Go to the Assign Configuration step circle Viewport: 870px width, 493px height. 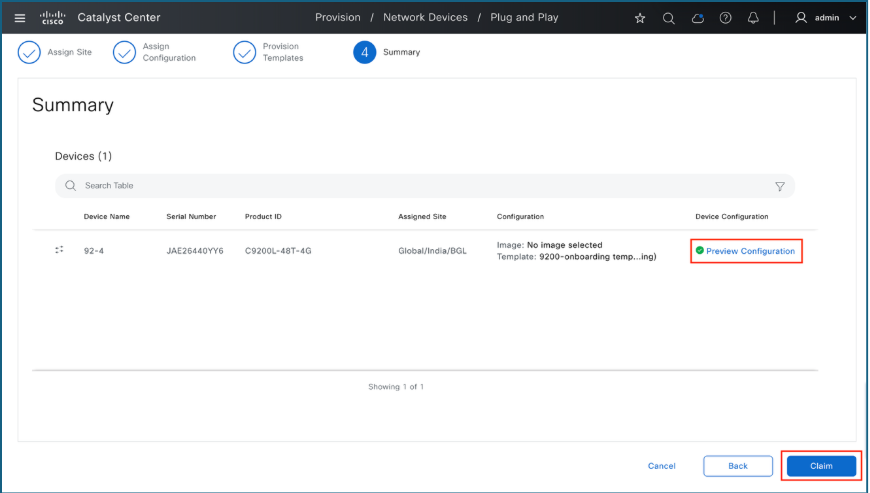coord(124,52)
